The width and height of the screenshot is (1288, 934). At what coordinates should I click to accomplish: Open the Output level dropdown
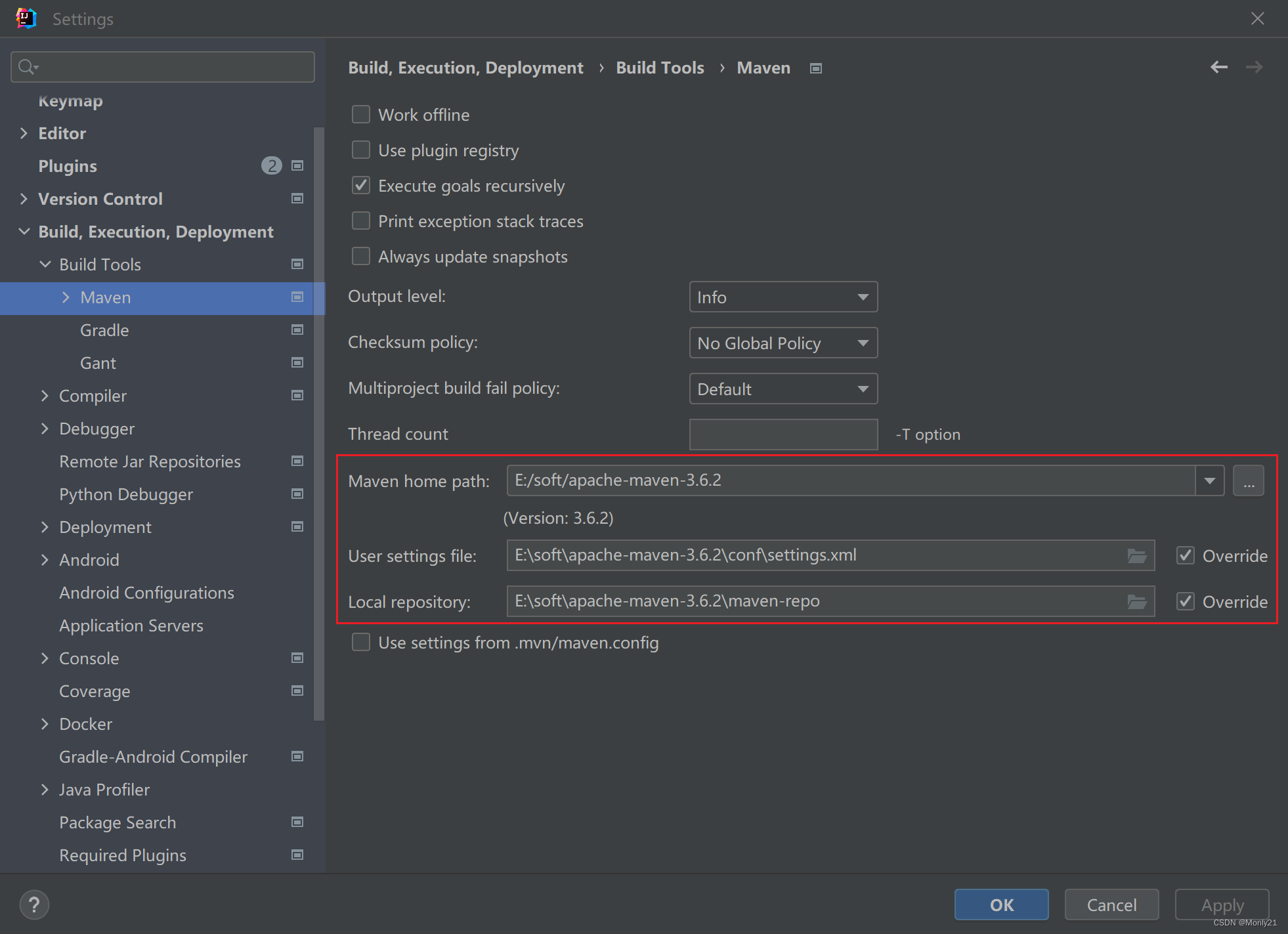783,297
